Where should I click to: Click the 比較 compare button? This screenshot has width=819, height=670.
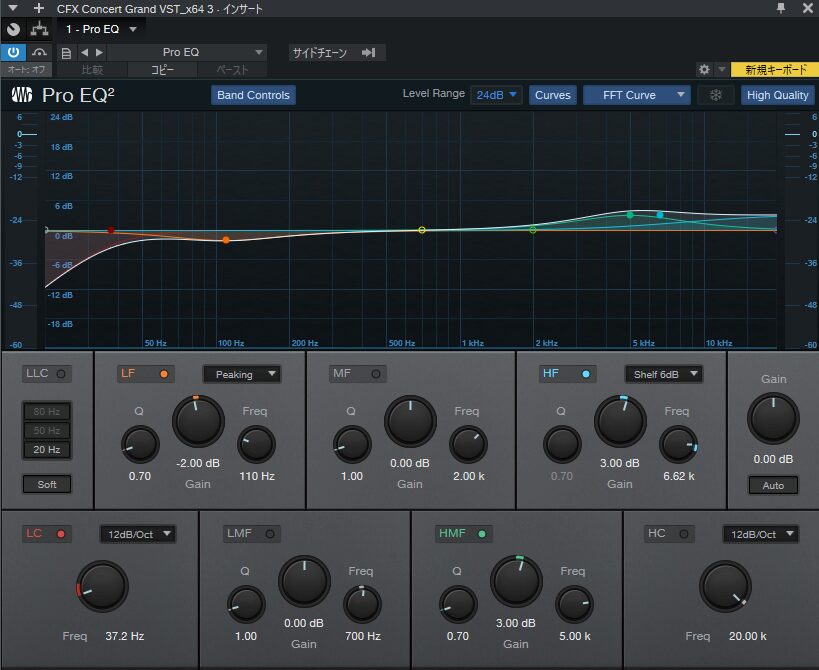click(x=92, y=70)
